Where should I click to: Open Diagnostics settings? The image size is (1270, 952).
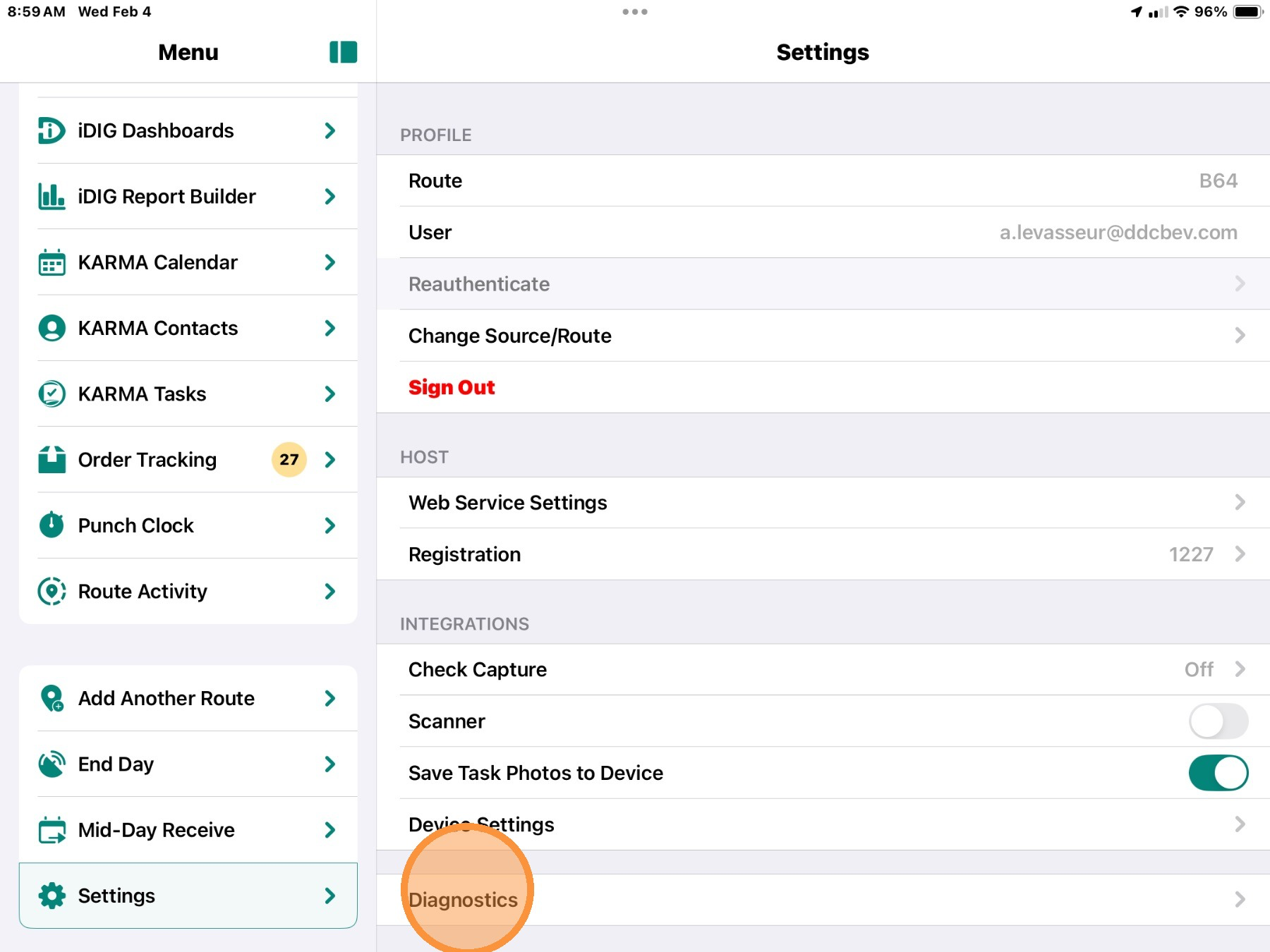(x=823, y=900)
